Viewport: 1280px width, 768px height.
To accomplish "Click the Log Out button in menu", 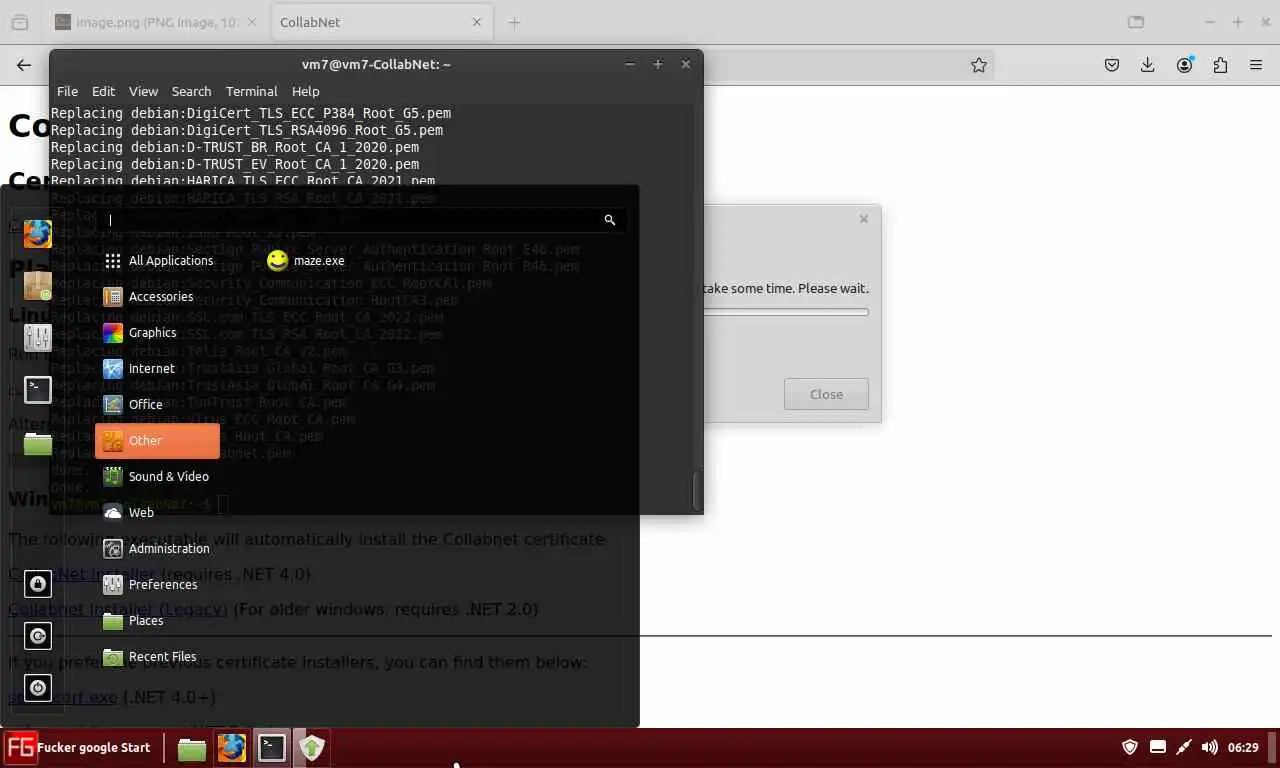I will point(38,636).
